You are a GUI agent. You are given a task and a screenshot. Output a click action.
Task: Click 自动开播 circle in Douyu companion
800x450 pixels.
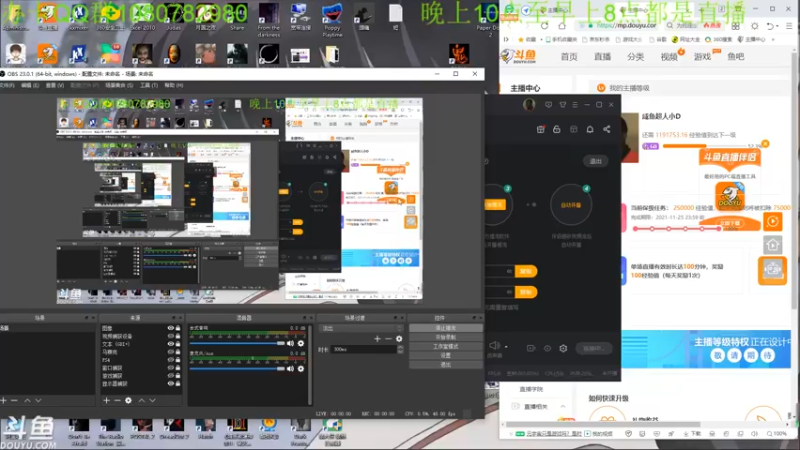point(571,205)
